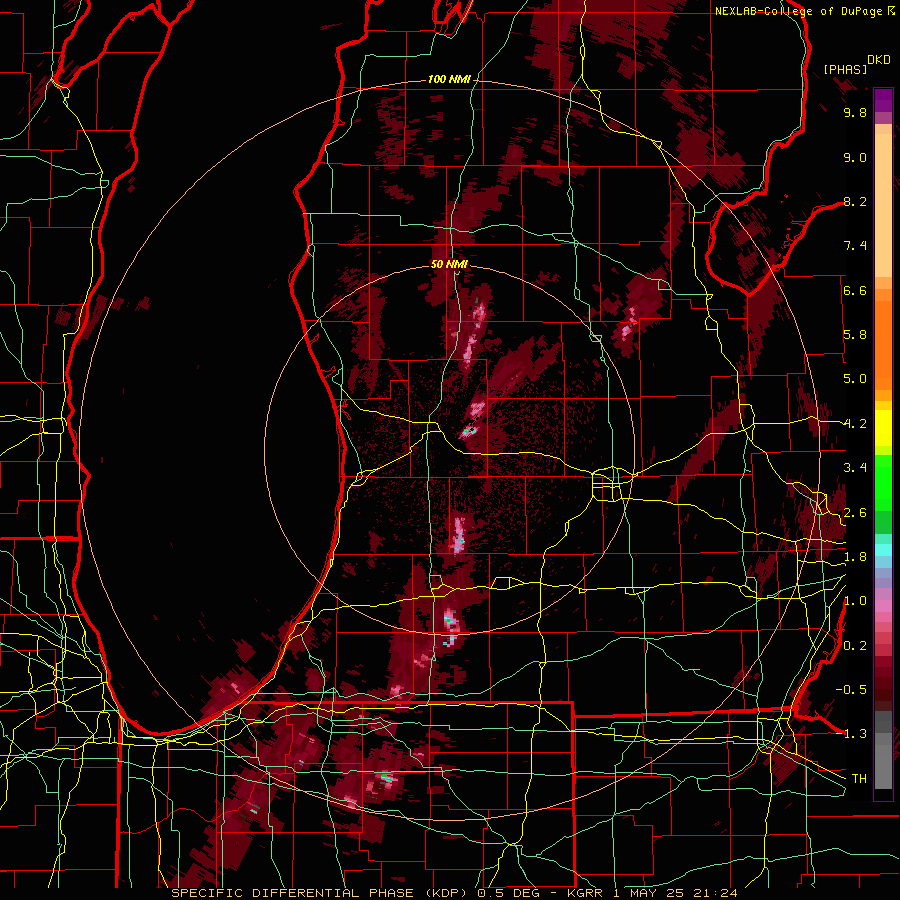The image size is (900, 900).
Task: Click the "2.6" legend value
Action: pyautogui.click(x=855, y=513)
